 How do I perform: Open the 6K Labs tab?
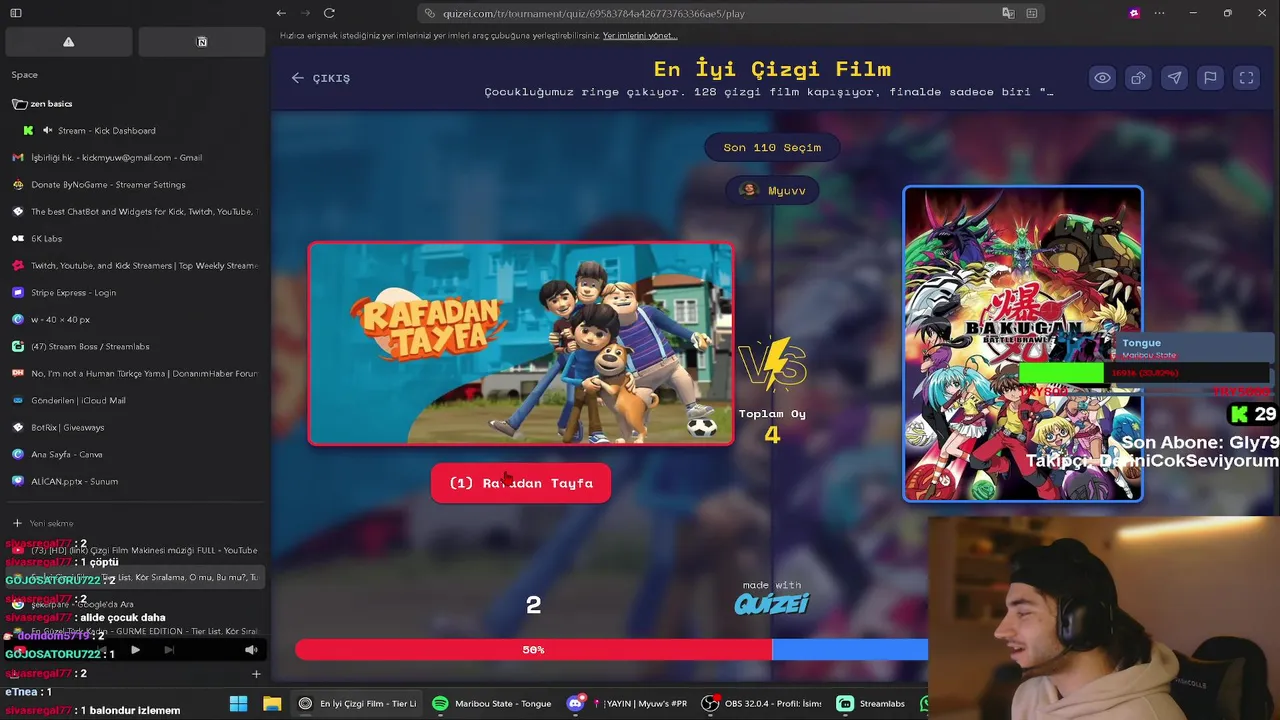(x=135, y=238)
